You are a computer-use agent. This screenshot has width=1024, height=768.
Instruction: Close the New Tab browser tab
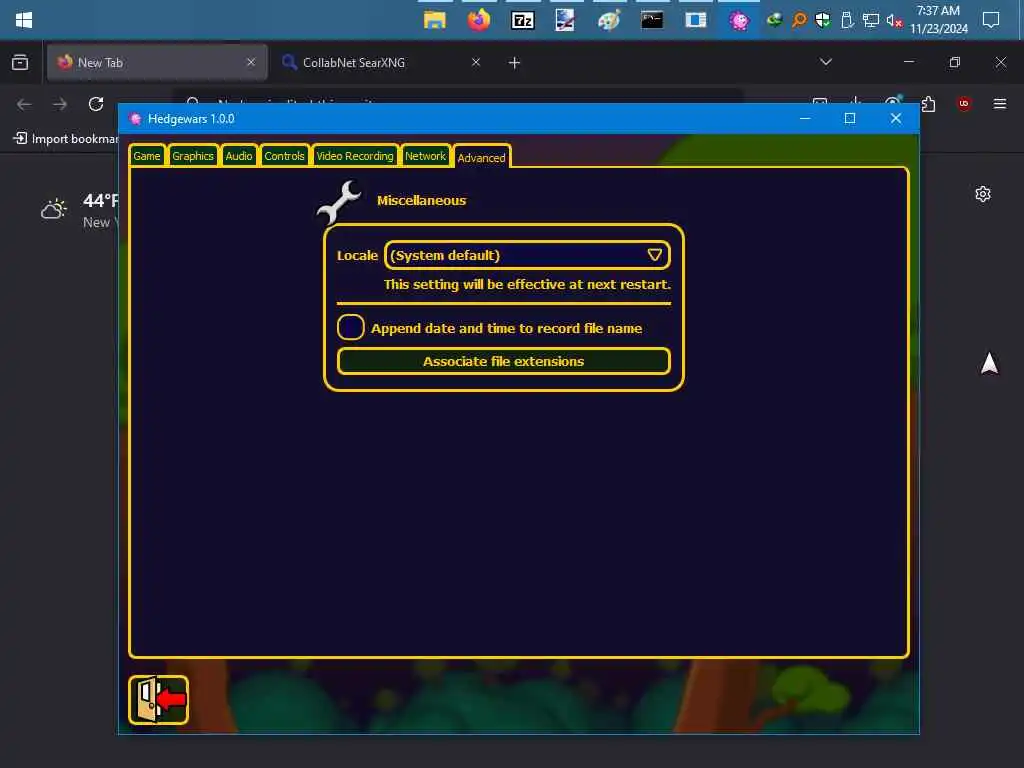click(251, 62)
